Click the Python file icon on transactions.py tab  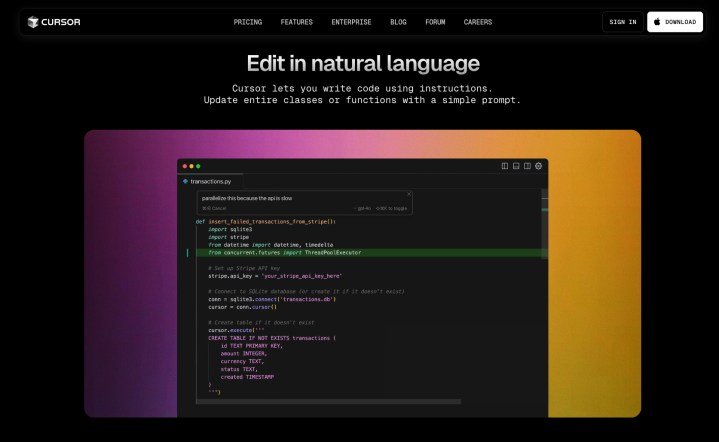tap(185, 182)
